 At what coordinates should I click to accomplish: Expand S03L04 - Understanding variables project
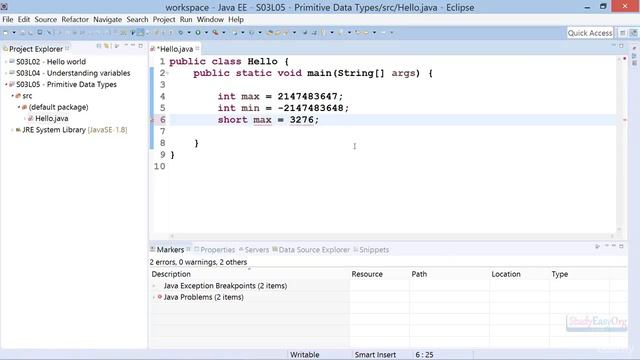(x=6, y=73)
